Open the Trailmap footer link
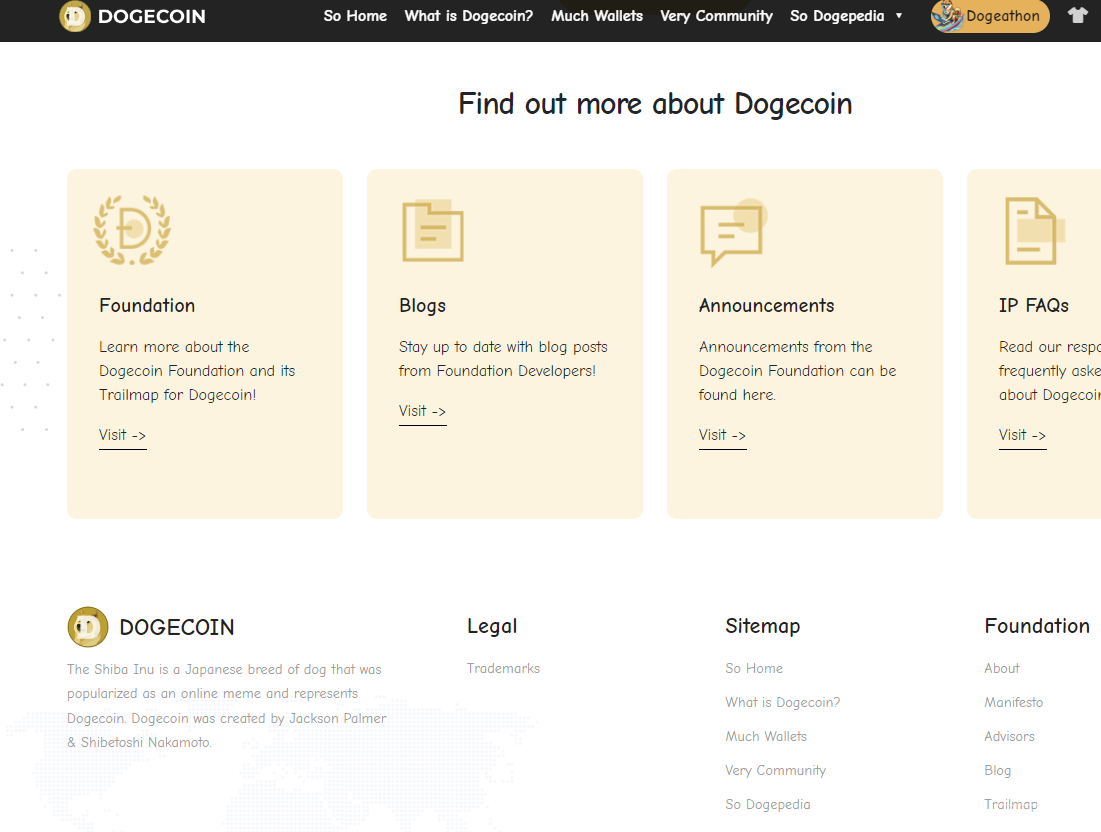 pyautogui.click(x=1011, y=804)
